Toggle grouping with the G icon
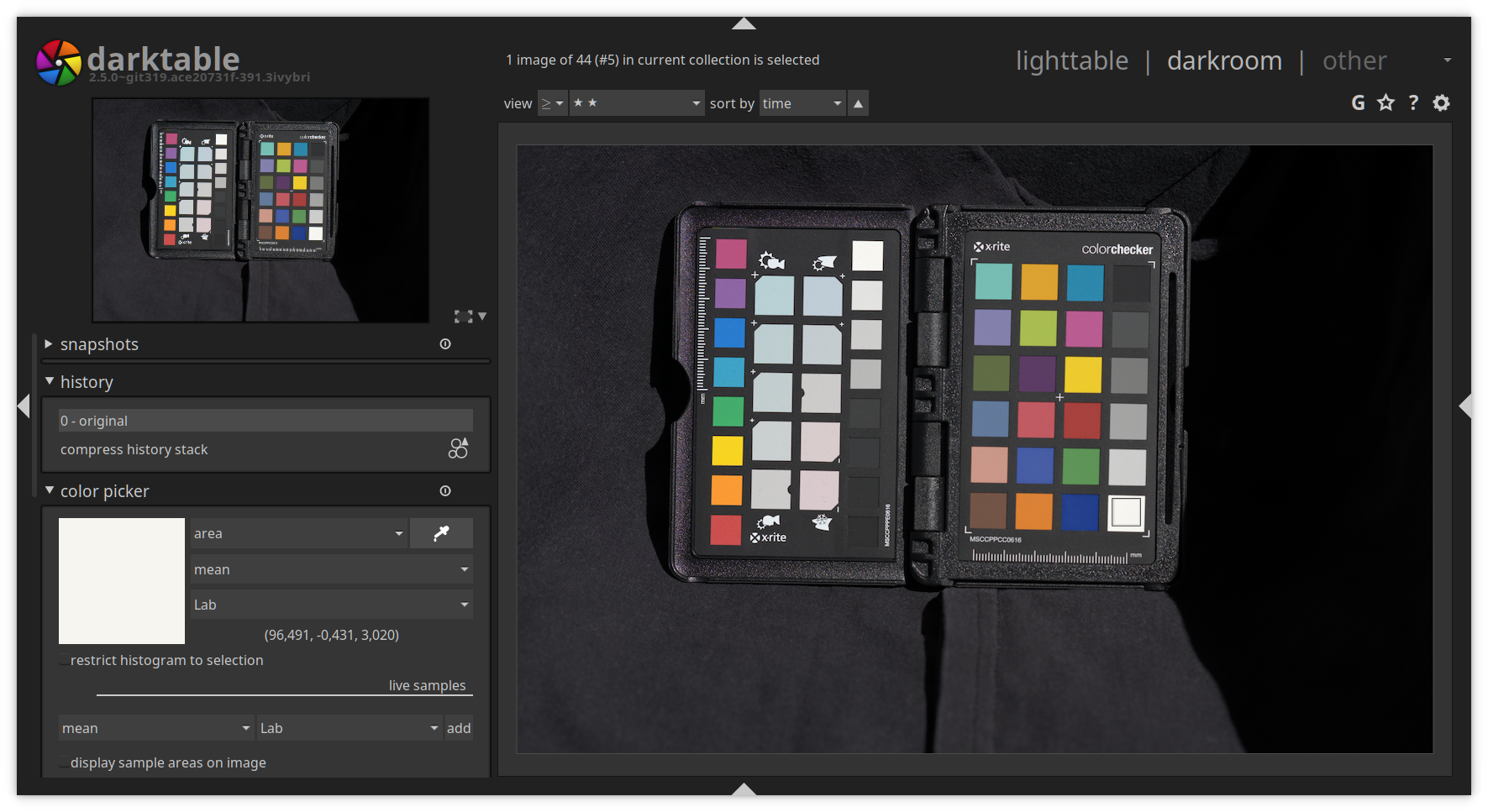The image size is (1488, 812). 1358,102
